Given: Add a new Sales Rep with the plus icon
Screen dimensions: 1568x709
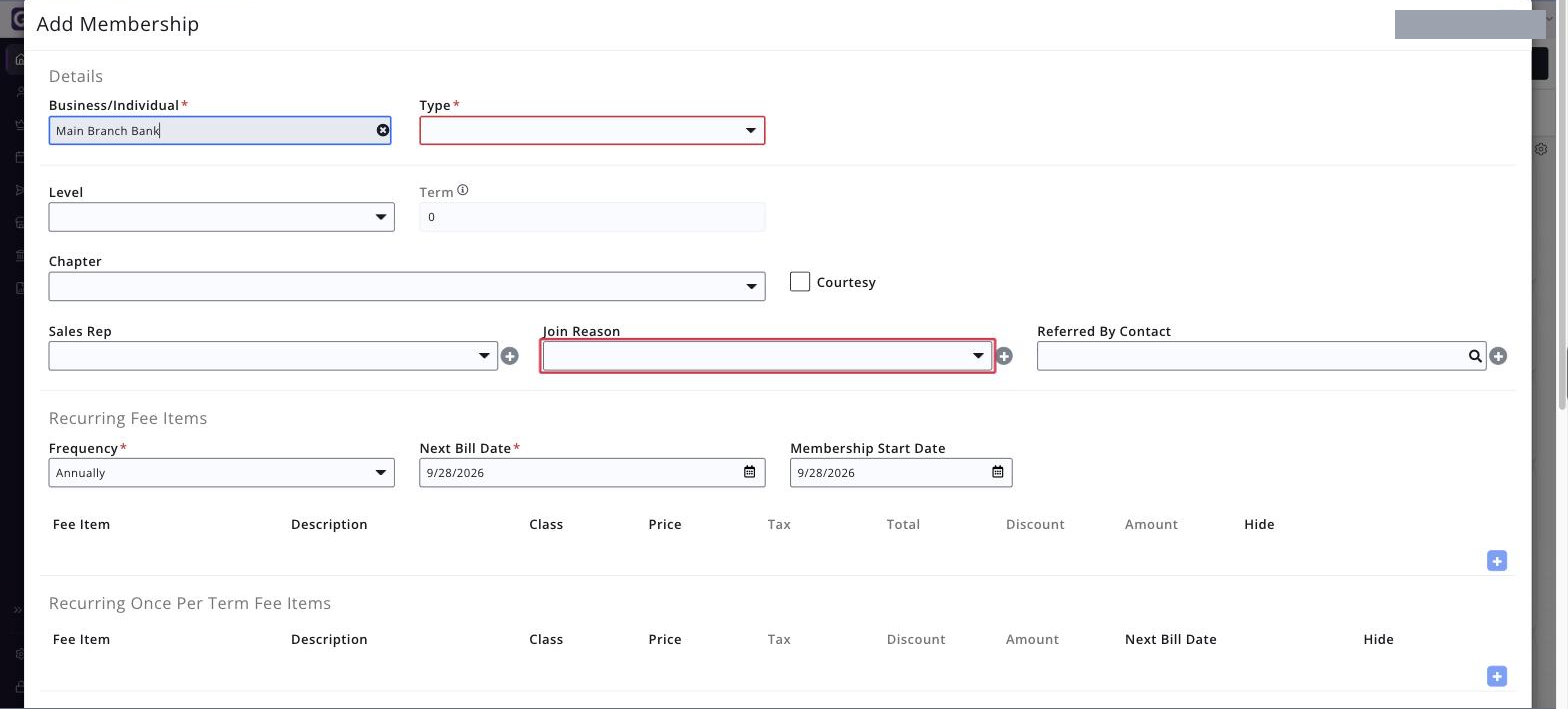Looking at the screenshot, I should pyautogui.click(x=510, y=356).
